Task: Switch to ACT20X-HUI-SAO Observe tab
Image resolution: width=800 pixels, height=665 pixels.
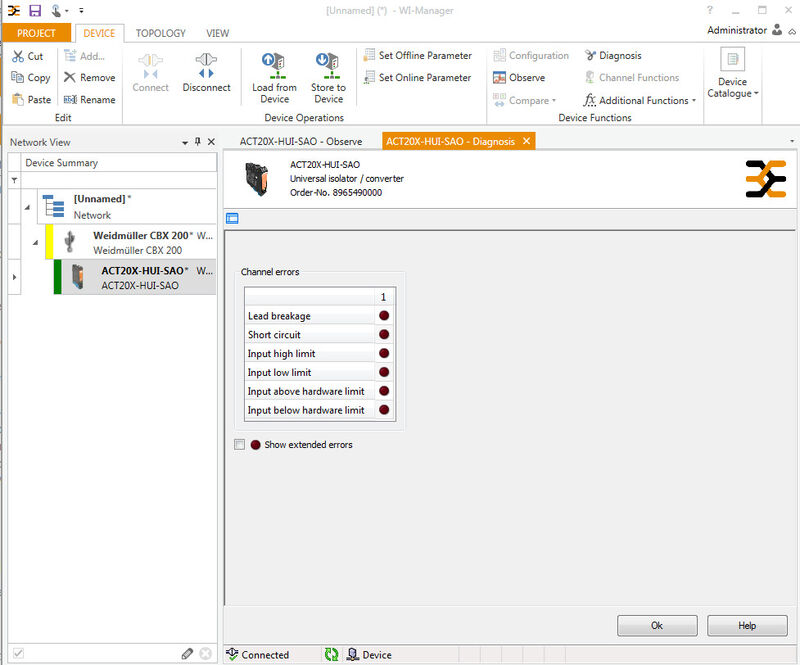Action: pyautogui.click(x=300, y=142)
